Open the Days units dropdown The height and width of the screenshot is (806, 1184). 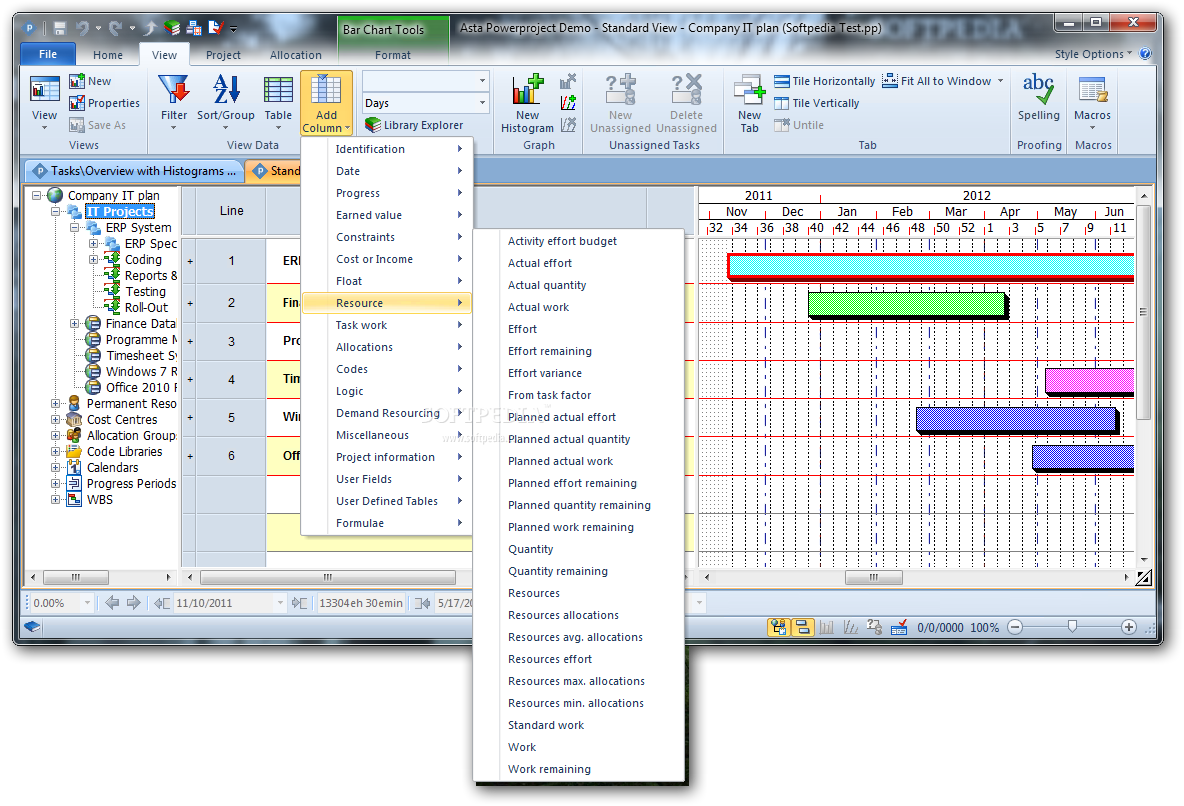pos(483,103)
